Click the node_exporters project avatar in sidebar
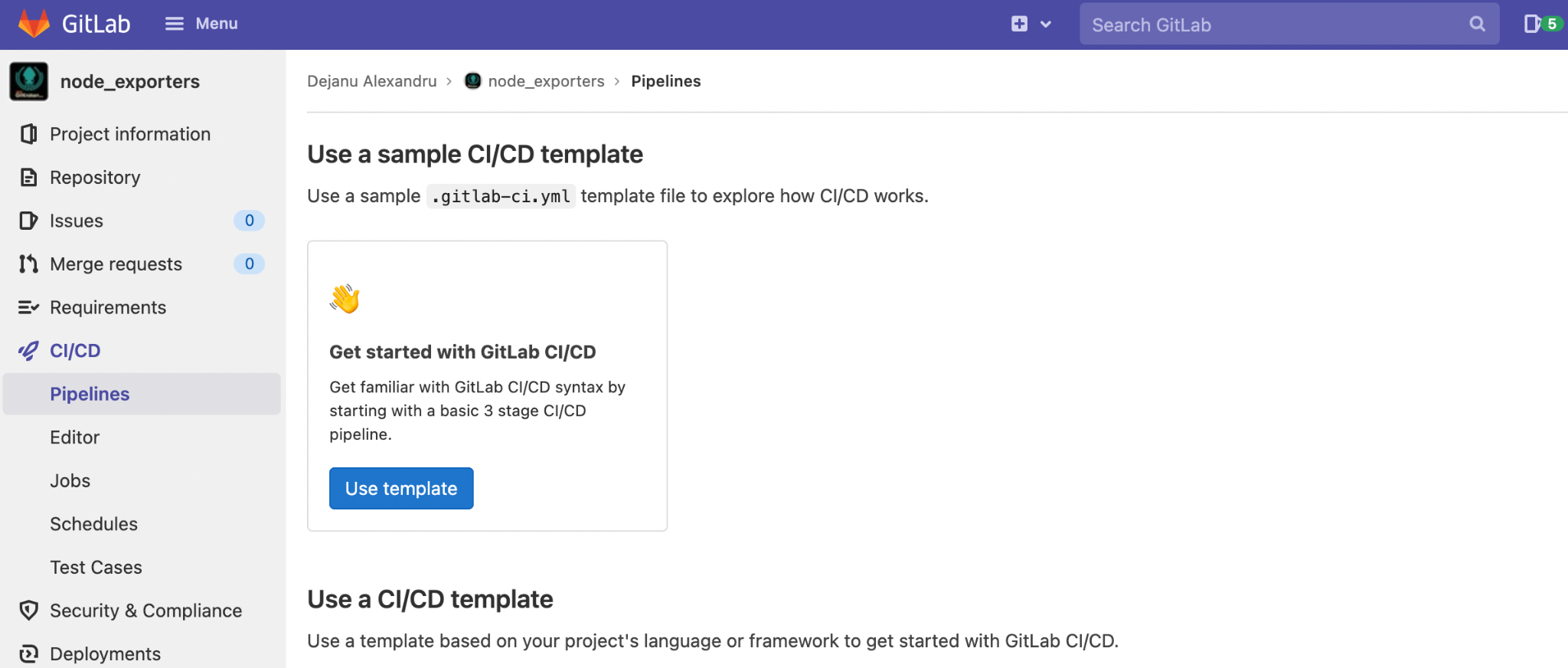 coord(29,81)
